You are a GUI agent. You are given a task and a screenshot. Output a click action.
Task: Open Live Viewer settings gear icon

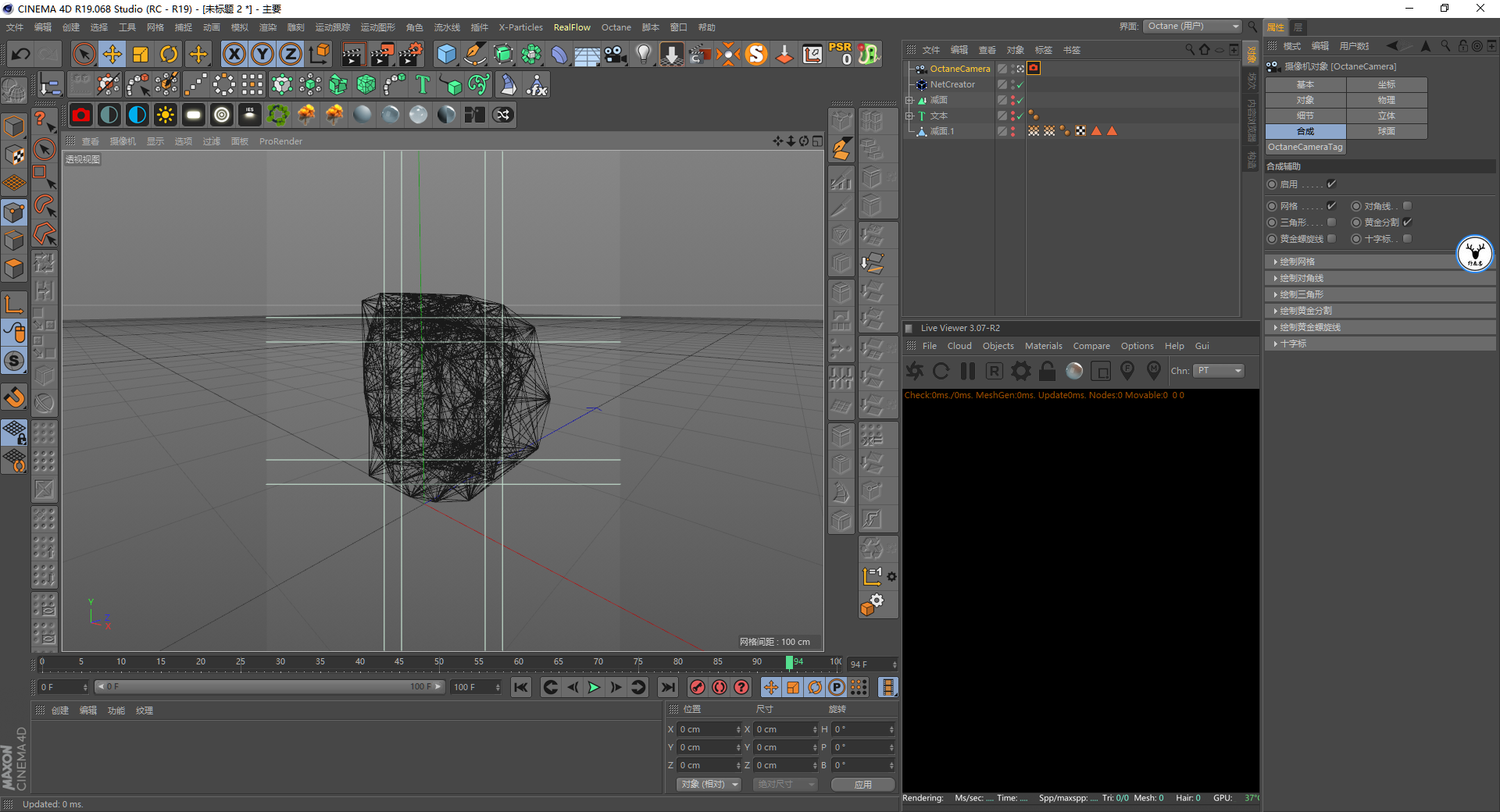click(x=1020, y=371)
